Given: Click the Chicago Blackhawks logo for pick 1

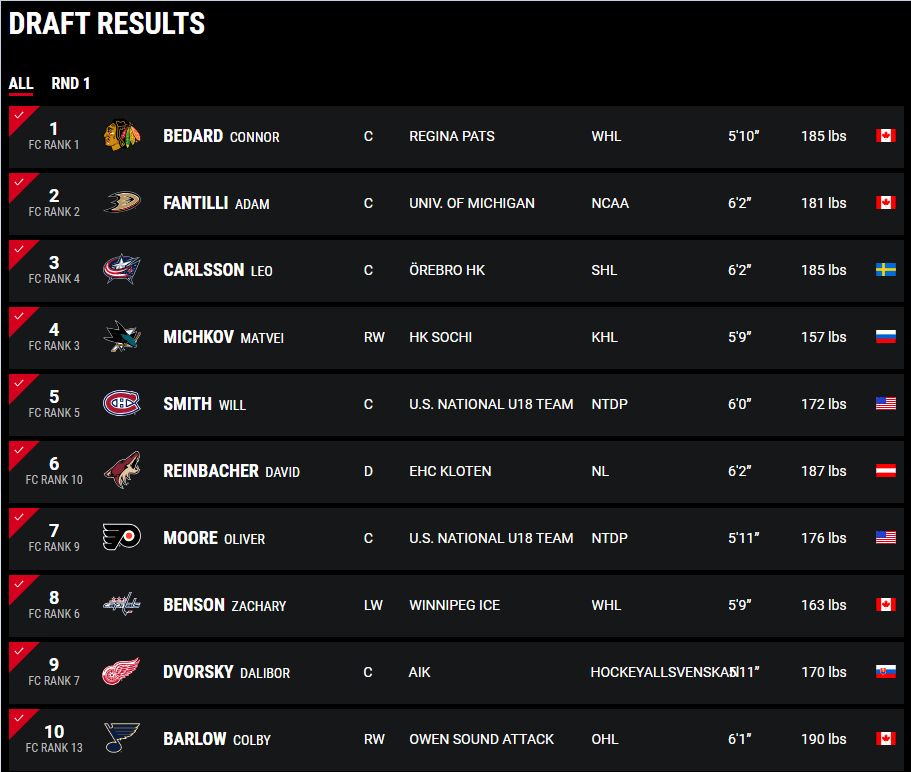Looking at the screenshot, I should click(x=122, y=136).
